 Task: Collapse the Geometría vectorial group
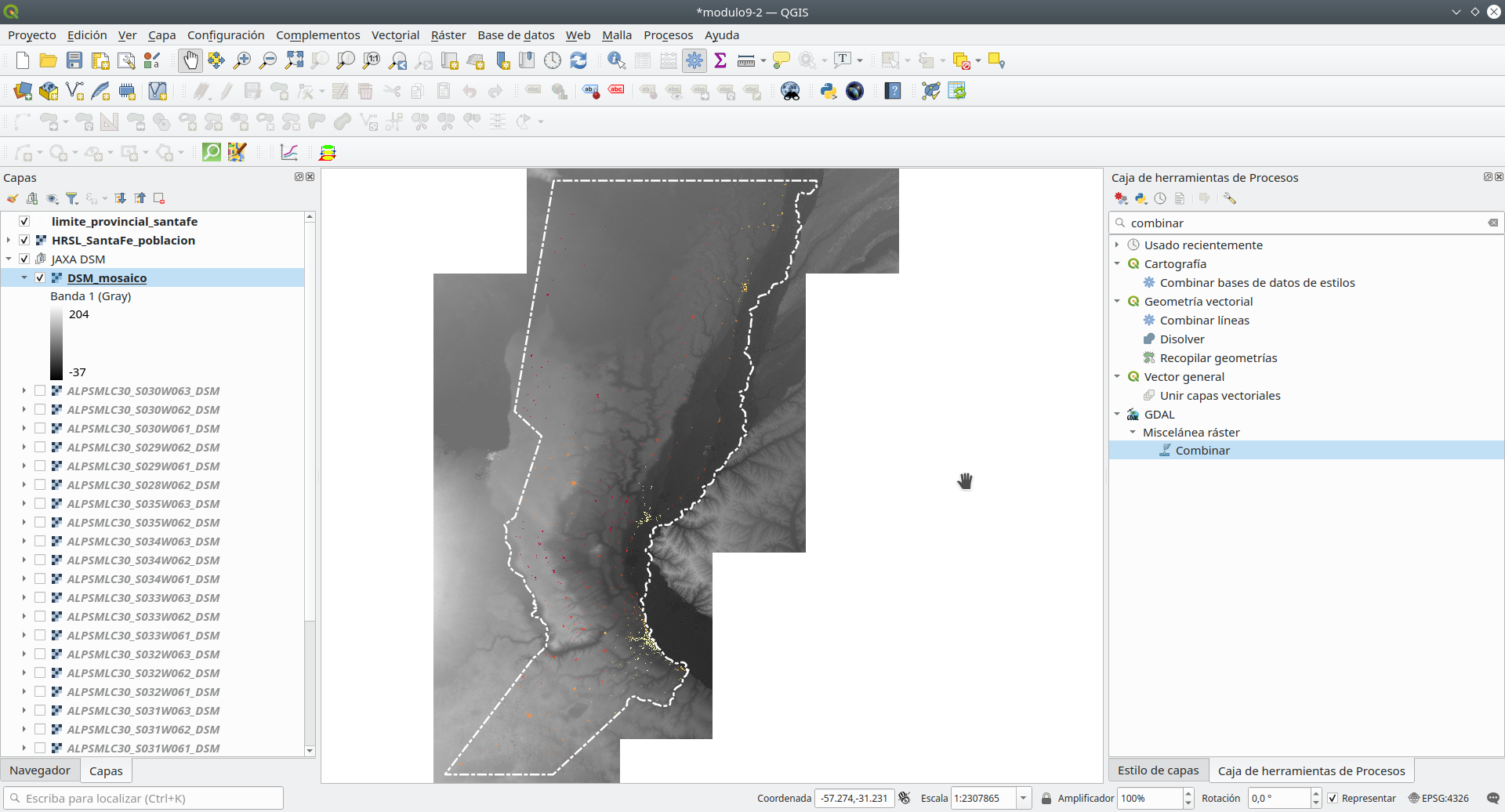click(1117, 301)
